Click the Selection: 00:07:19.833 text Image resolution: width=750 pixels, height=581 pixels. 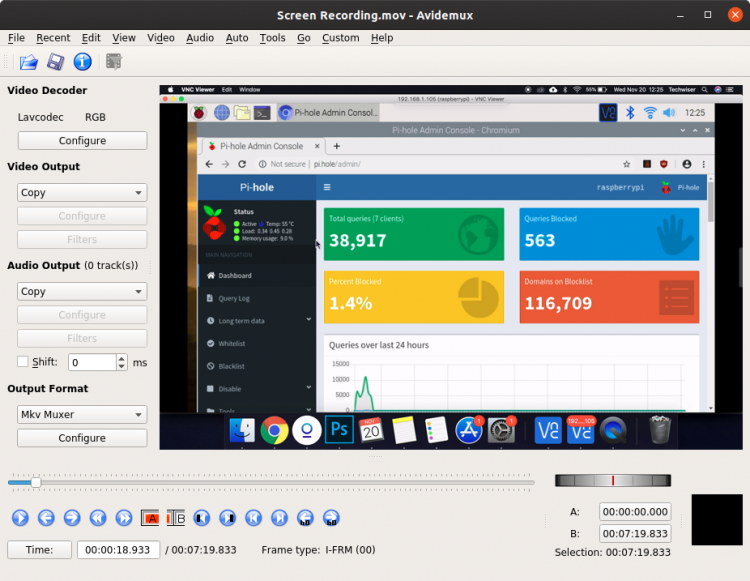[x=613, y=552]
